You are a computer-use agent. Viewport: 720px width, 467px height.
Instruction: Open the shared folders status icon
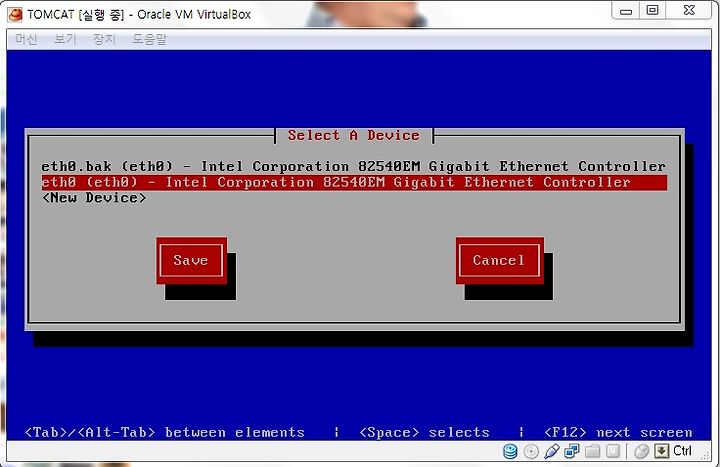click(592, 451)
